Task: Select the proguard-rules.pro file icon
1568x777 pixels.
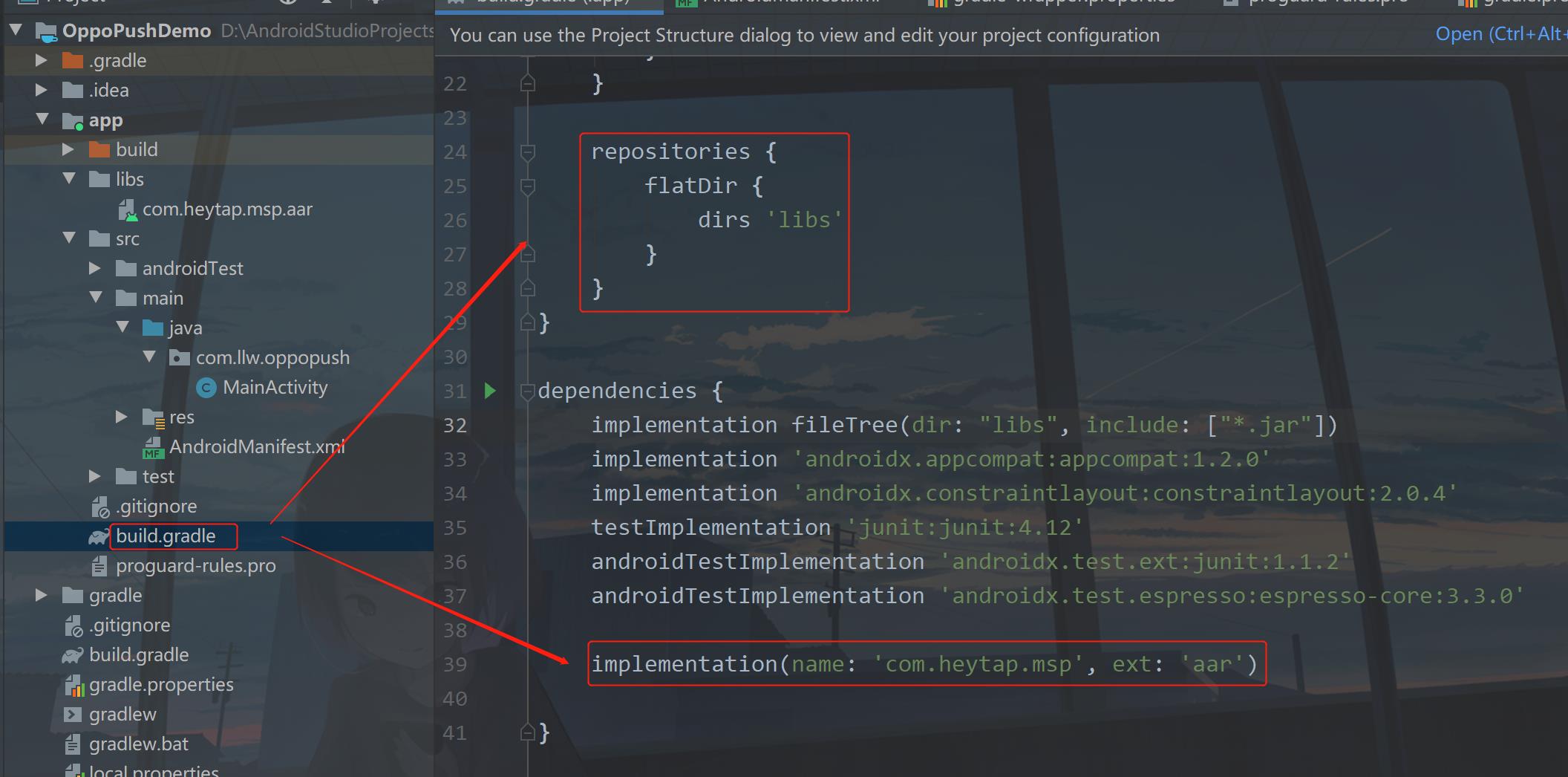Action: point(99,566)
